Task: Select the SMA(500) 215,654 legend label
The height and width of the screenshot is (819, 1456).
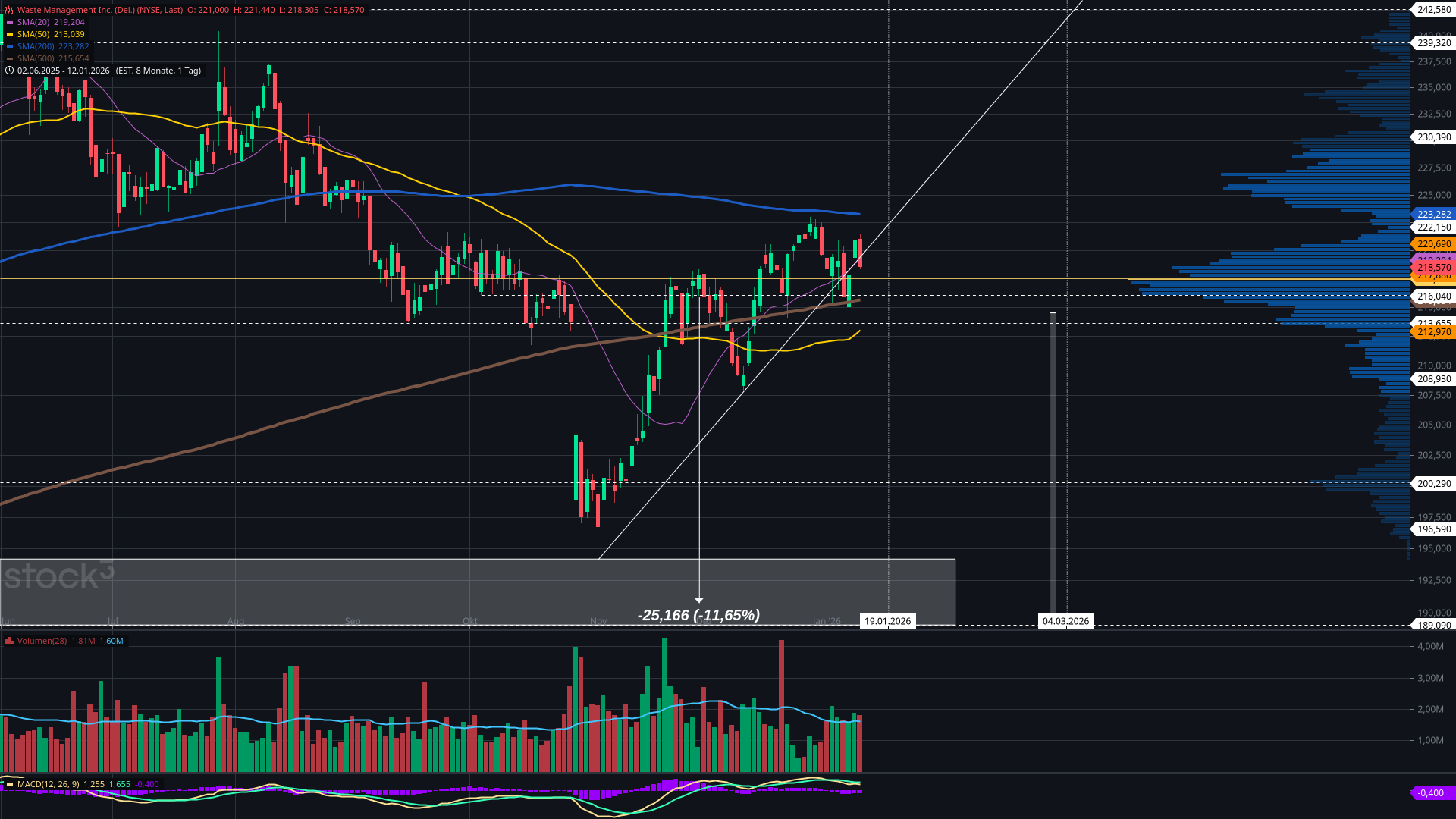Action: (x=53, y=58)
